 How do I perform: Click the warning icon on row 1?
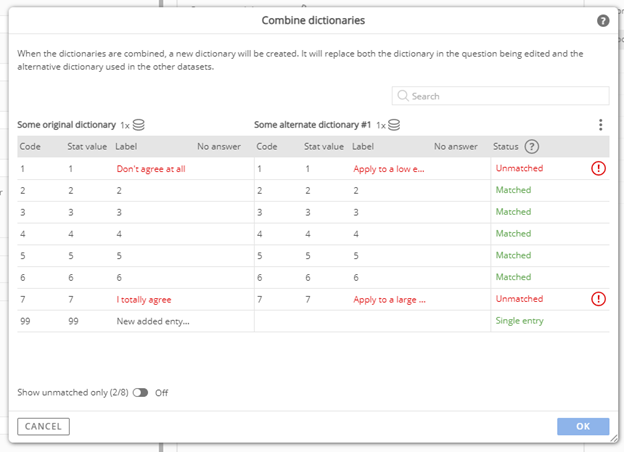tap(598, 168)
